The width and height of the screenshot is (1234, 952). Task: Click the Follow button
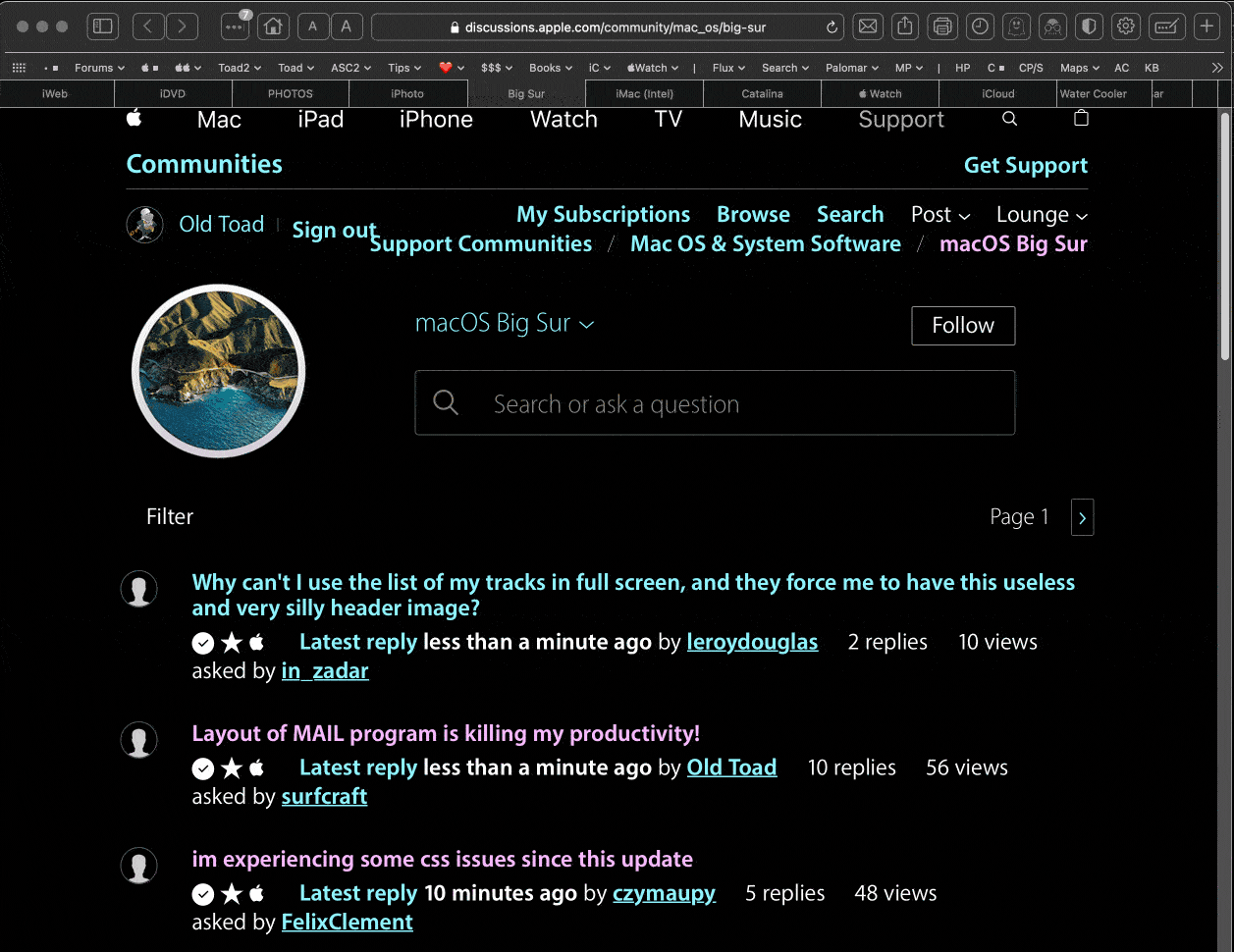click(x=962, y=326)
